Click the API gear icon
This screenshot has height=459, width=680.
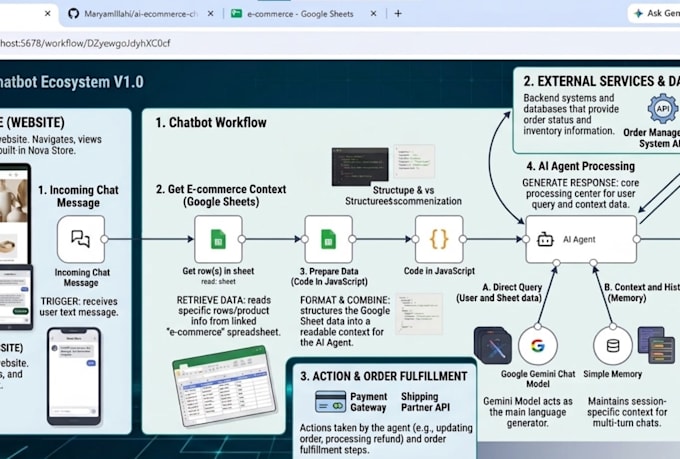pyautogui.click(x=663, y=108)
